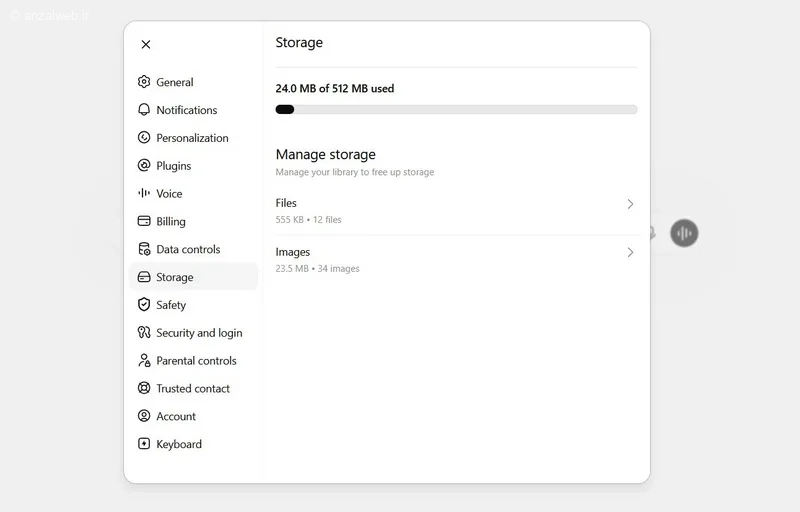Open the General settings tab

pos(174,82)
